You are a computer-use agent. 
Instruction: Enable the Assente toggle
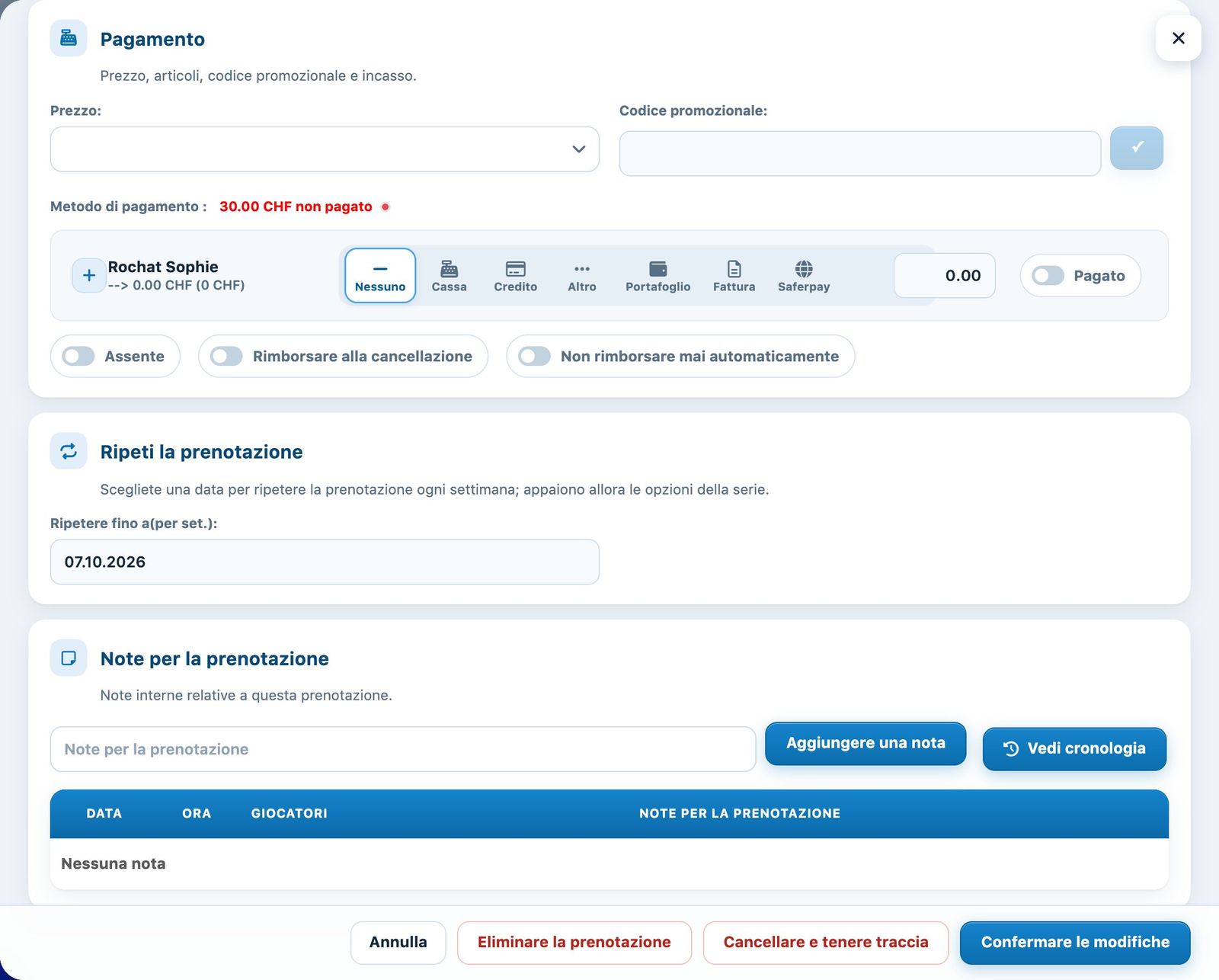(78, 356)
